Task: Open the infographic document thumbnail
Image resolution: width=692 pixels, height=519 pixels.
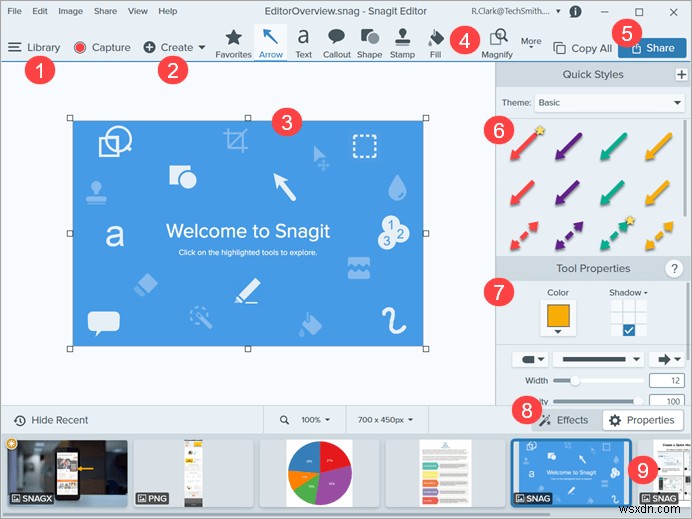Action: point(445,472)
